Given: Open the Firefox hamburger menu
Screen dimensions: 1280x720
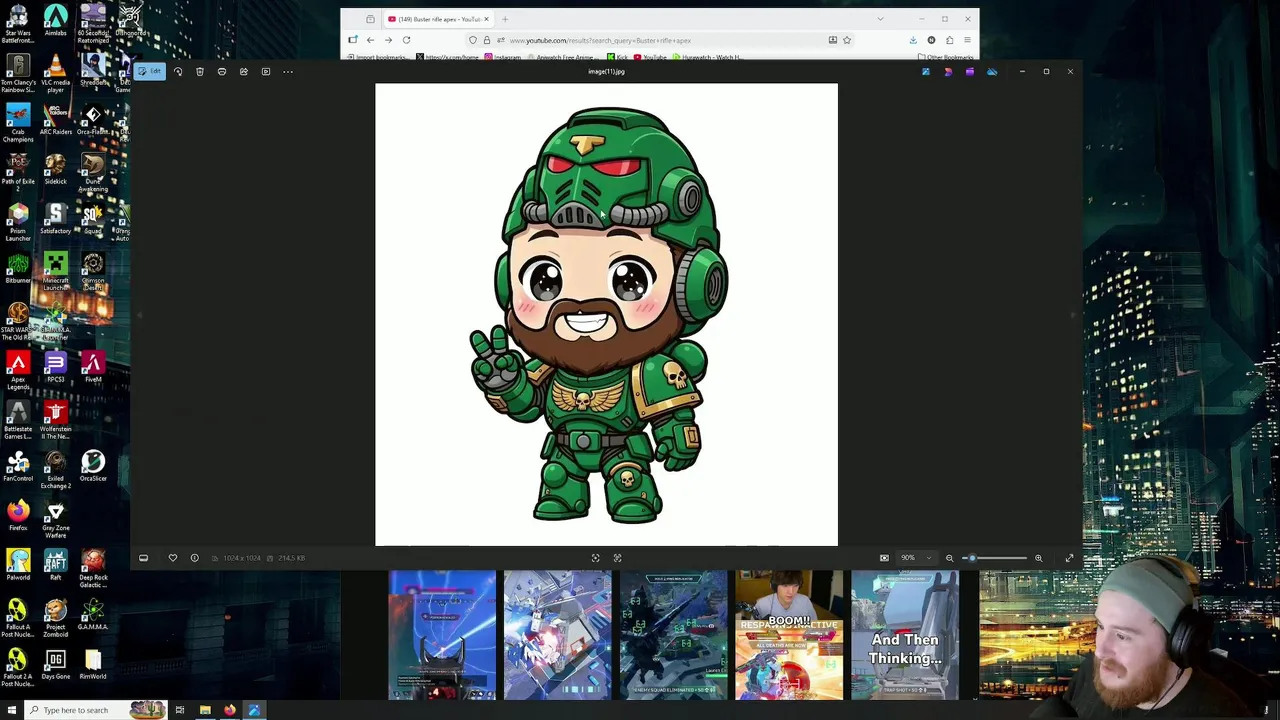Looking at the screenshot, I should tap(967, 40).
